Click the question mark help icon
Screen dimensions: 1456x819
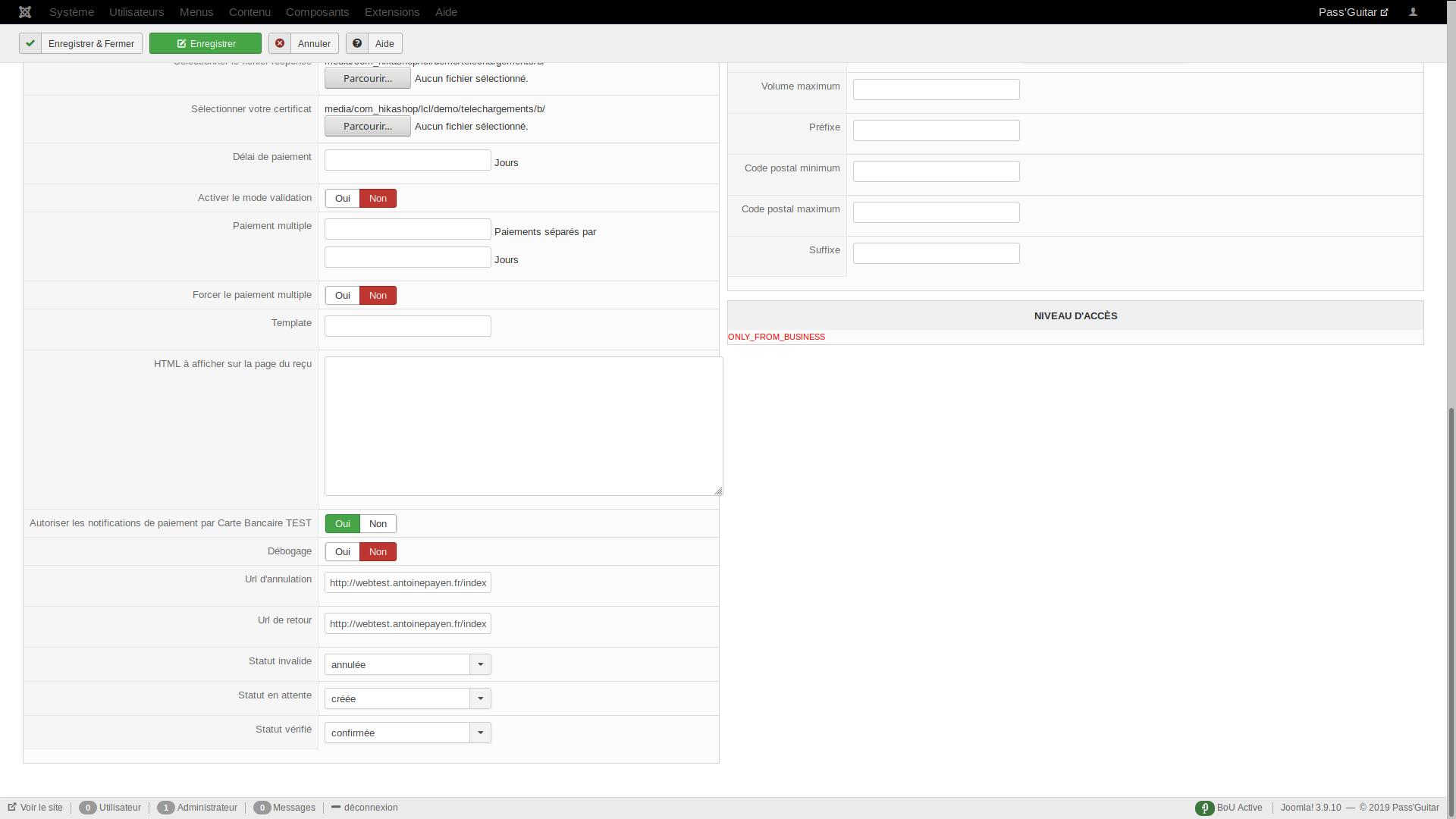pos(357,43)
